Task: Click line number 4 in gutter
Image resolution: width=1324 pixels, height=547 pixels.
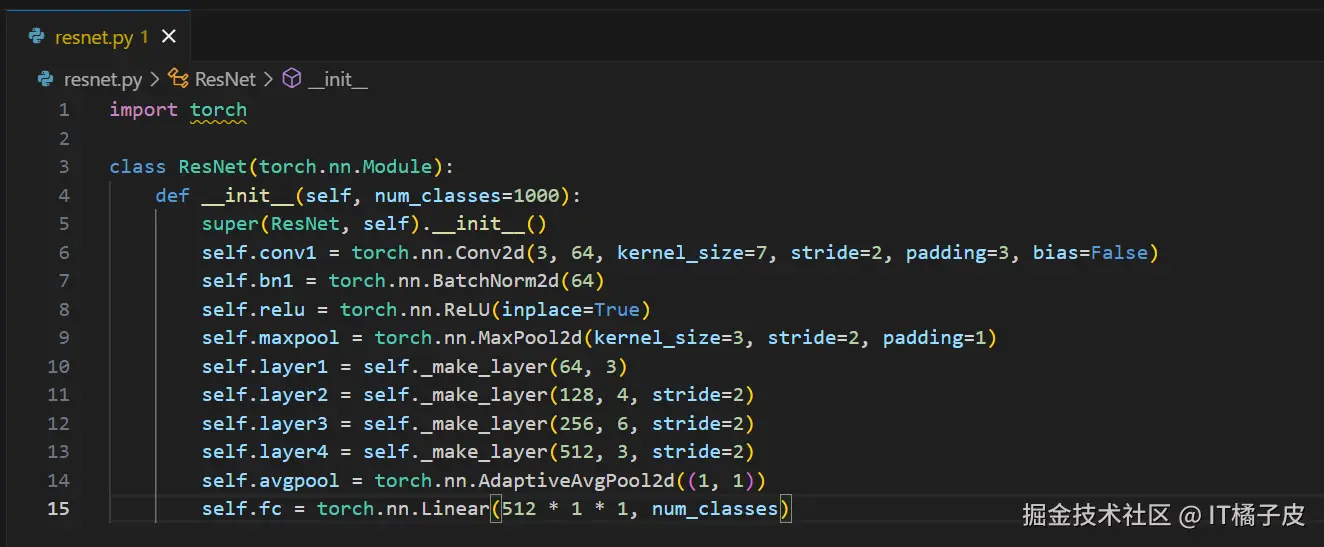Action: (x=64, y=195)
